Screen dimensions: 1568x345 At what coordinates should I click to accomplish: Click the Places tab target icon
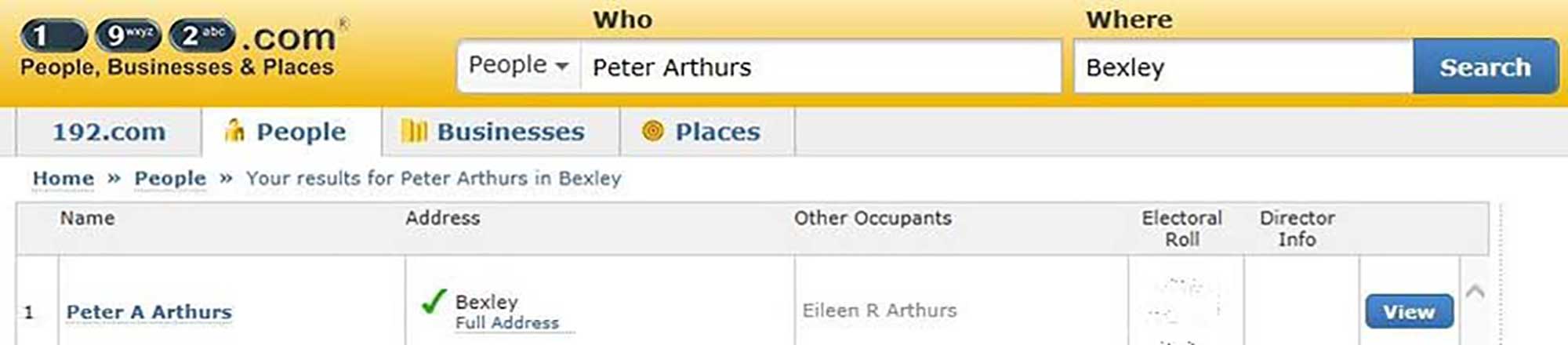[652, 131]
